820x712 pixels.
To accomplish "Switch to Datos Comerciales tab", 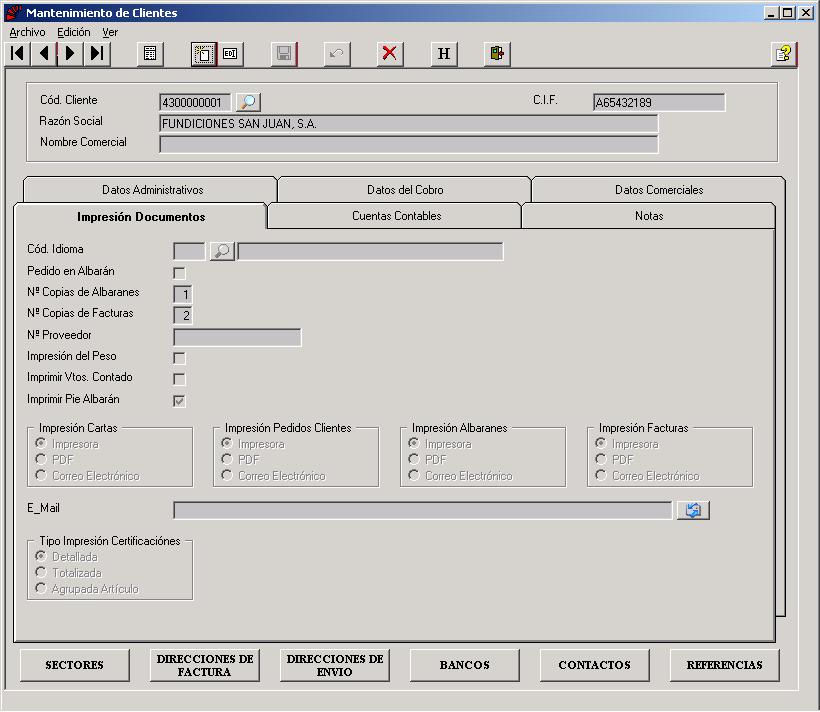I will tap(659, 189).
